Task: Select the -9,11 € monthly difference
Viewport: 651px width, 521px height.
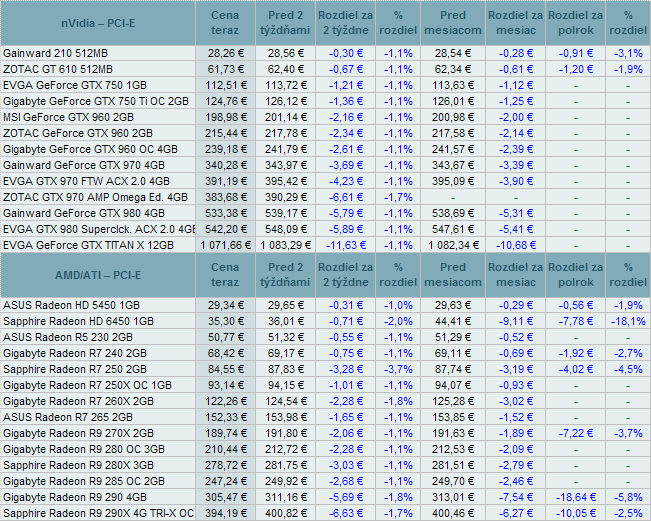Action: tap(516, 321)
